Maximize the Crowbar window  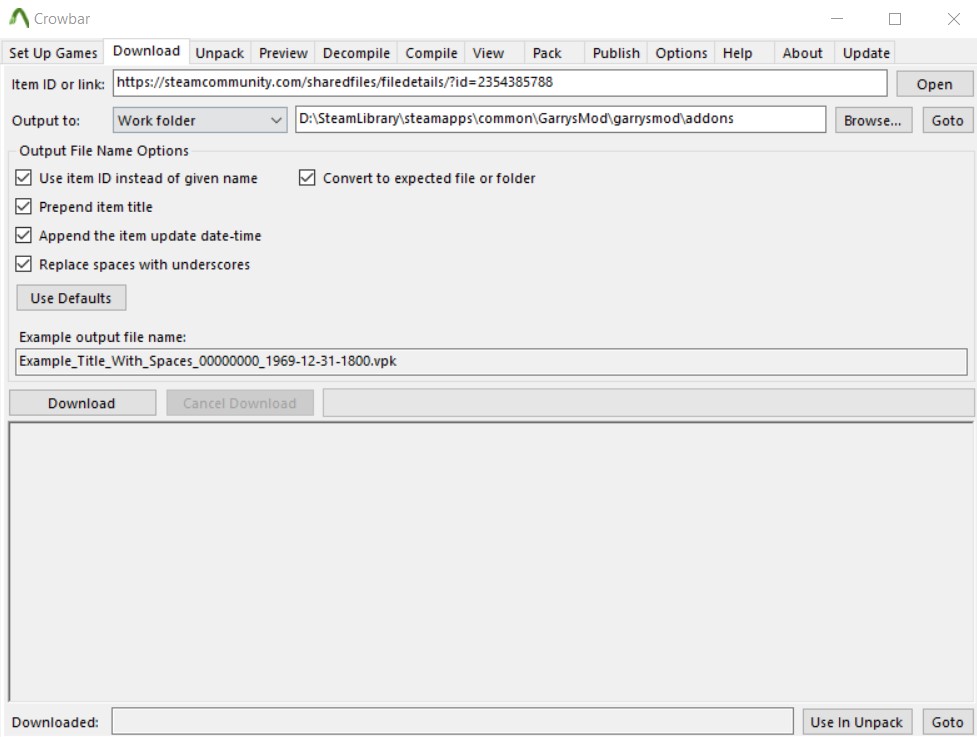click(895, 19)
